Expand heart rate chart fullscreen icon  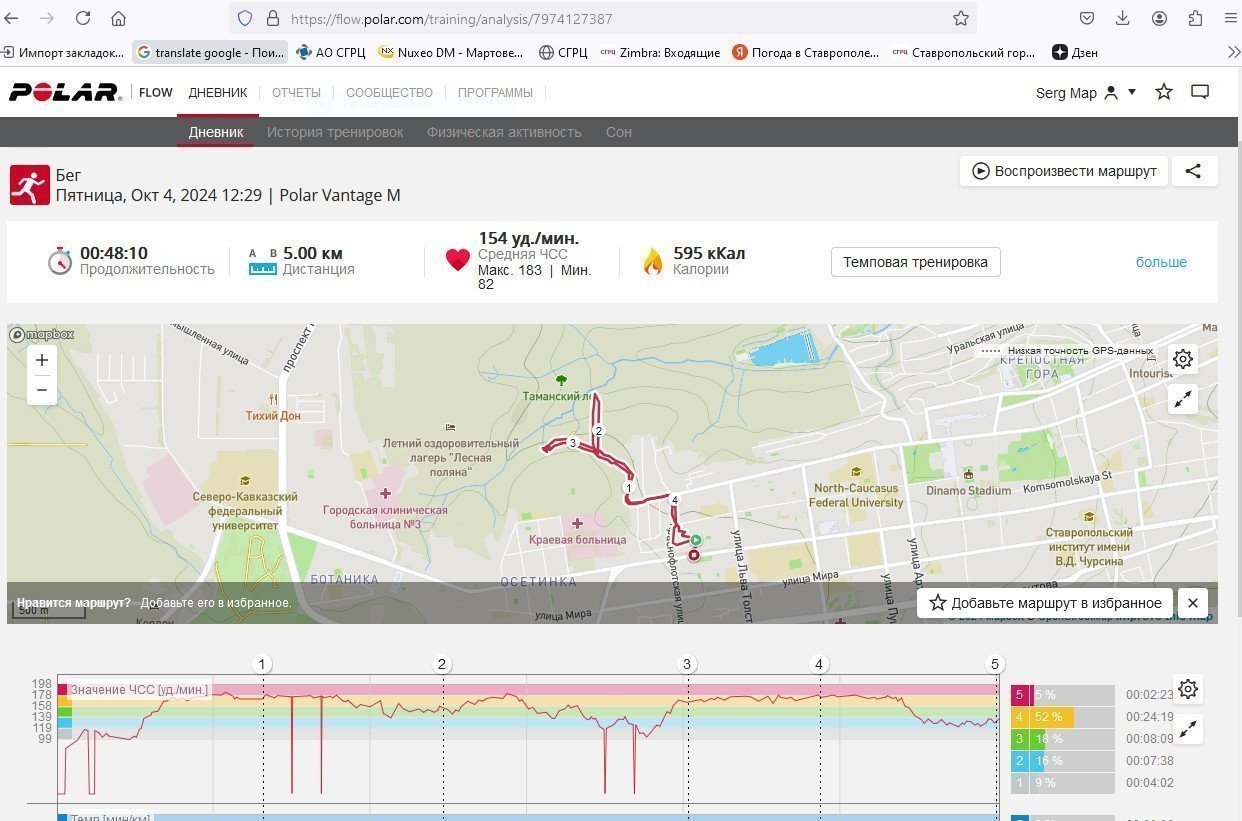tap(1188, 729)
